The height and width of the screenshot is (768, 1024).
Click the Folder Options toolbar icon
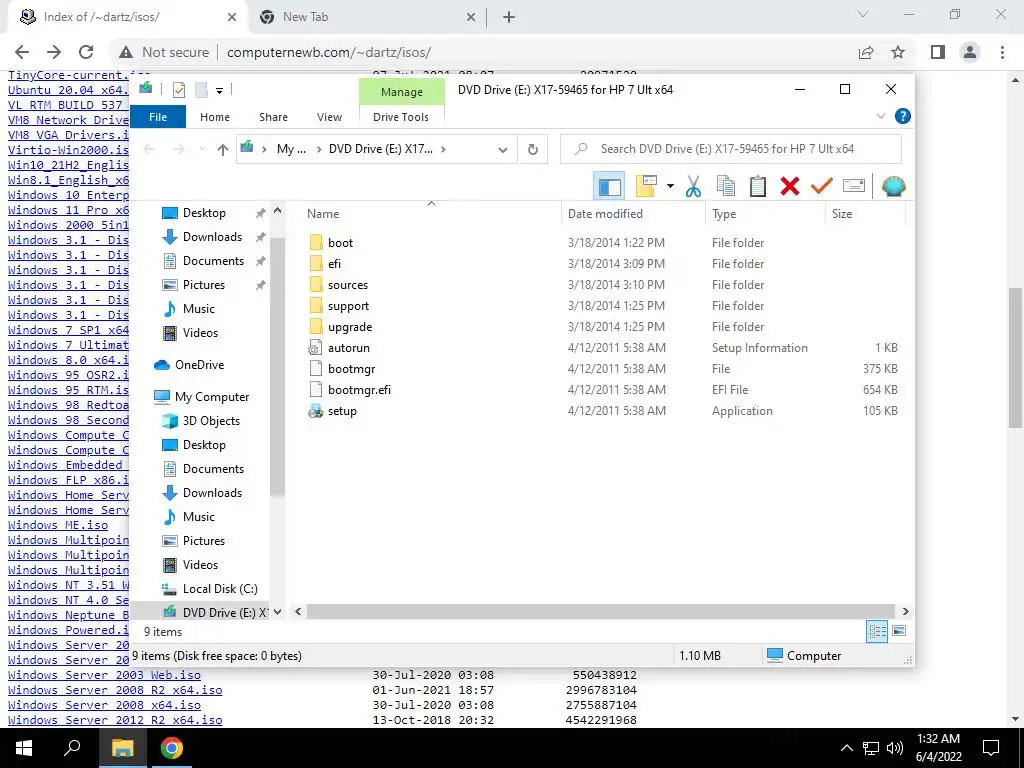(646, 186)
